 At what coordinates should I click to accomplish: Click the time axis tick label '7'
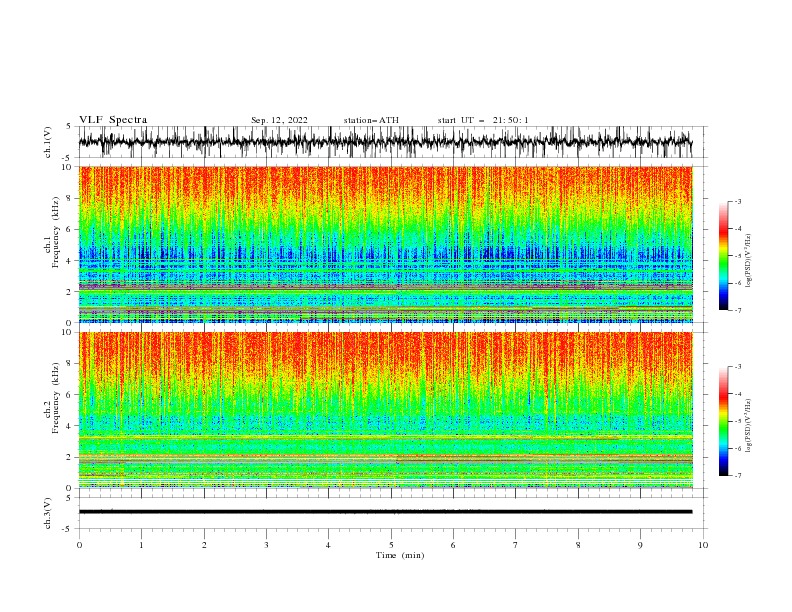click(x=516, y=545)
